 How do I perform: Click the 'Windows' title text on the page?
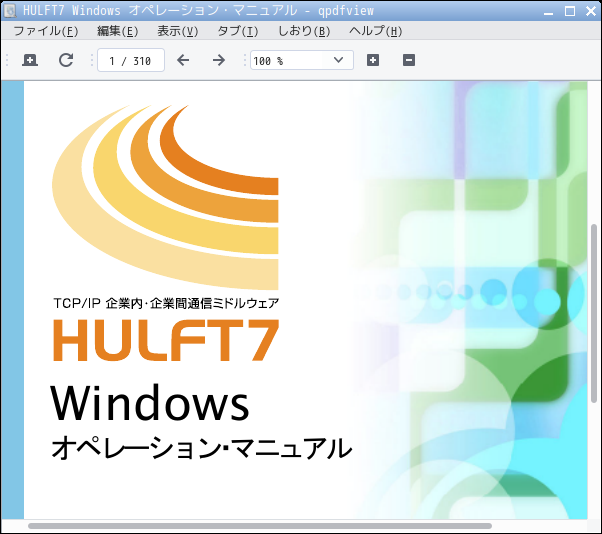[150, 402]
